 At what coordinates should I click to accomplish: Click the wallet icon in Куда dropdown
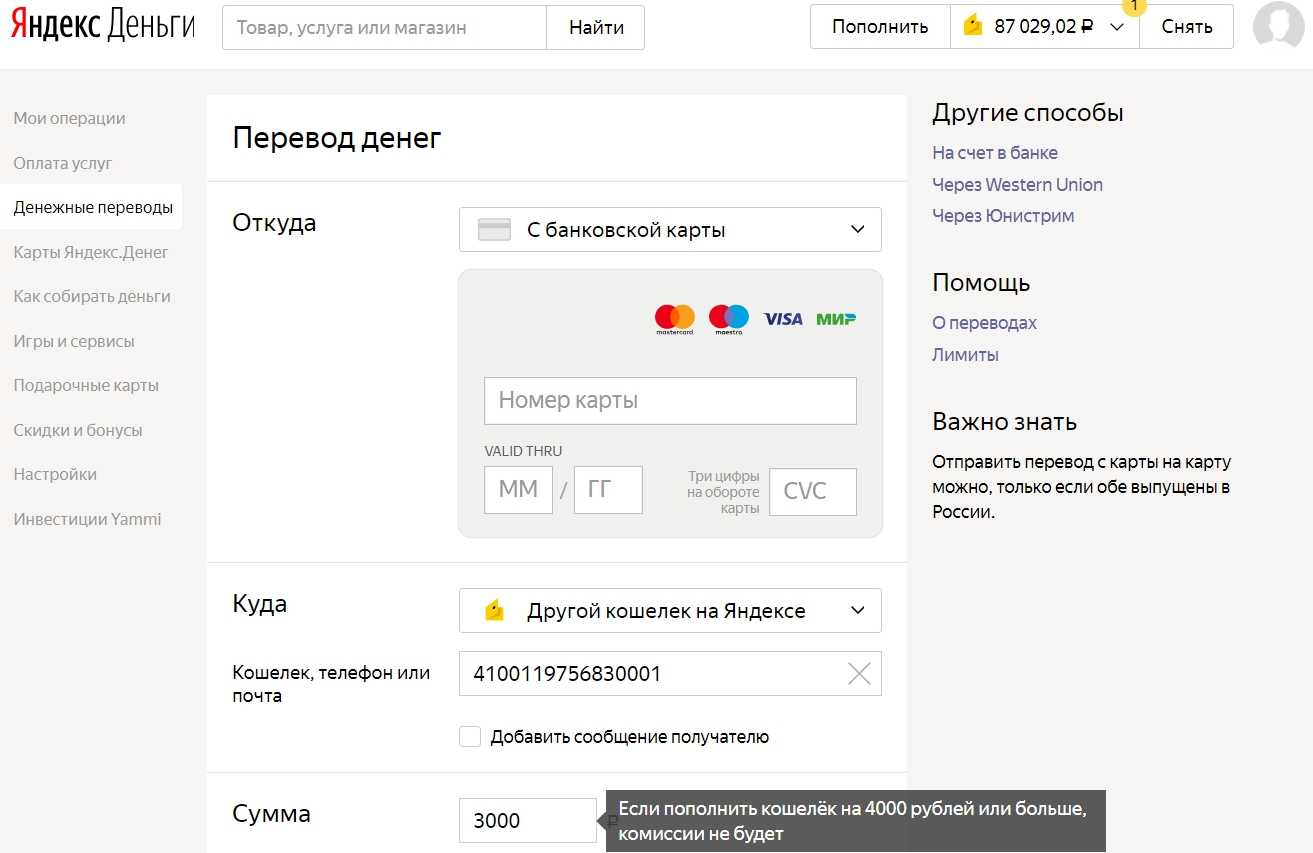point(494,610)
